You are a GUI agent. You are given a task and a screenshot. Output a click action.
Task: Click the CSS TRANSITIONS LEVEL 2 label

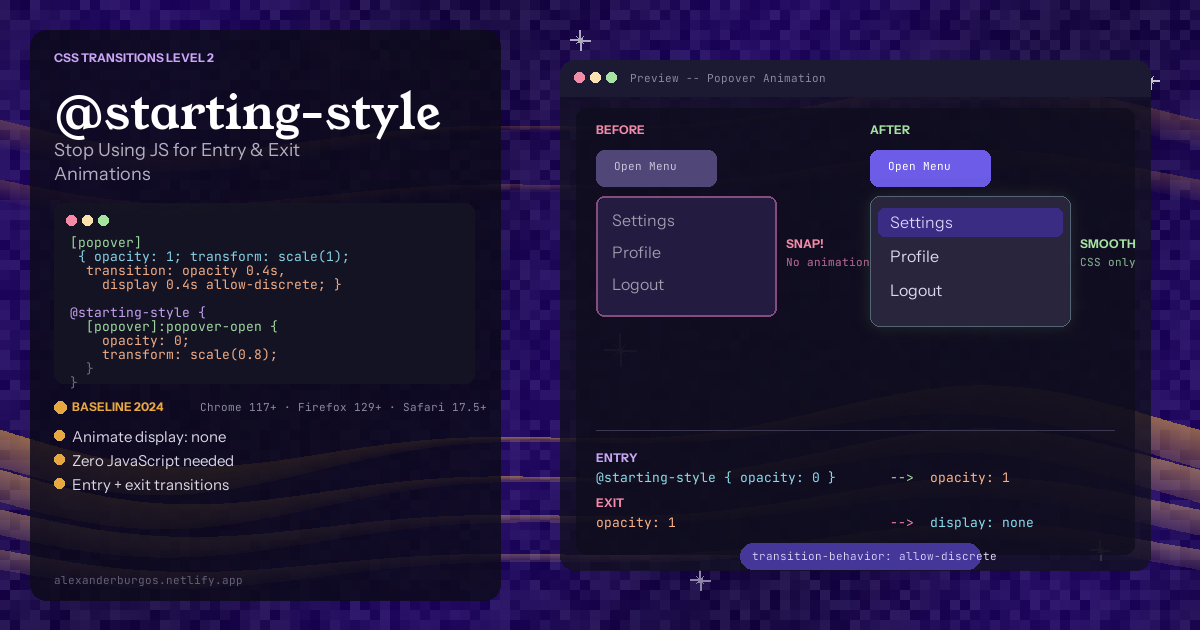(134, 58)
